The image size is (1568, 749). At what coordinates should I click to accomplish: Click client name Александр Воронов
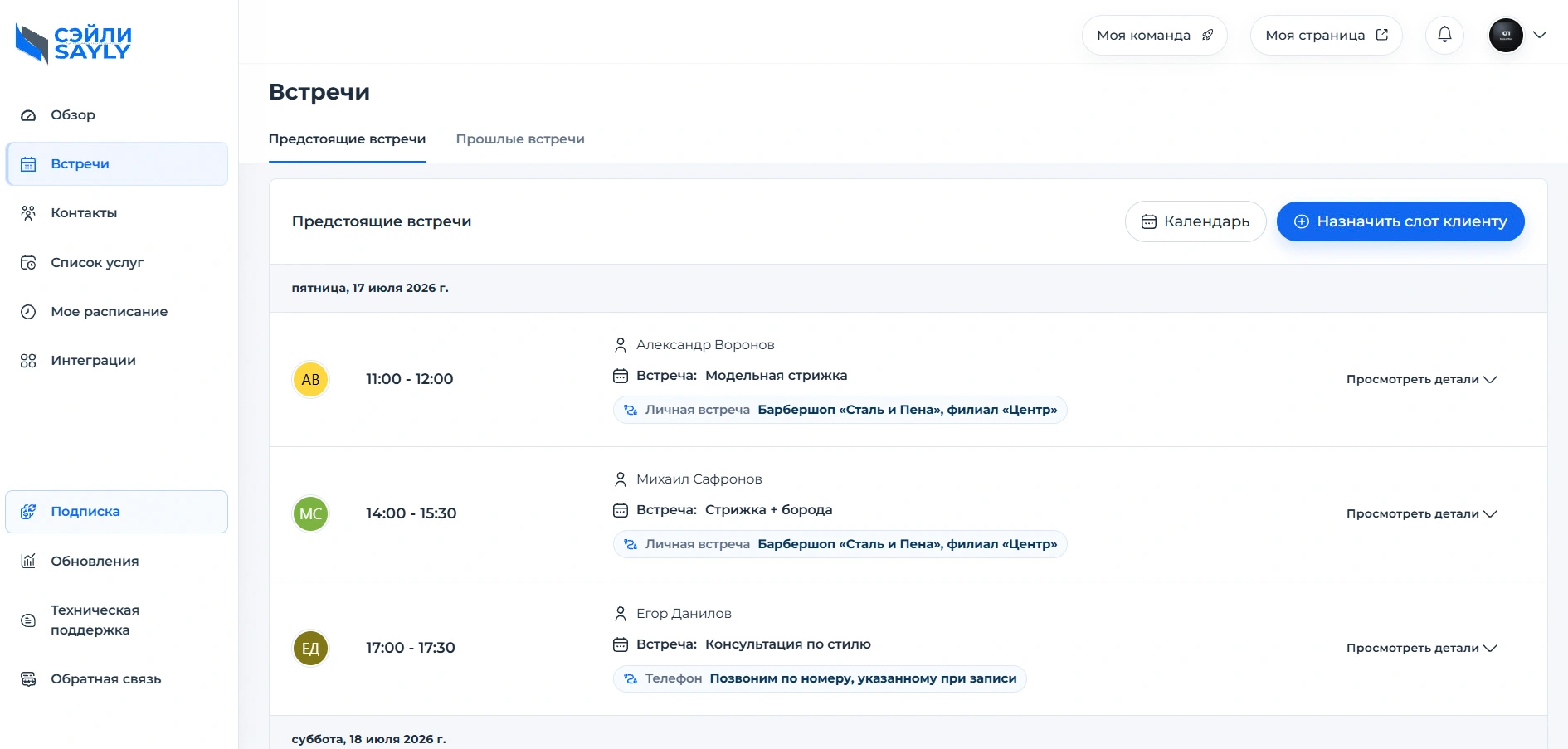click(x=705, y=345)
